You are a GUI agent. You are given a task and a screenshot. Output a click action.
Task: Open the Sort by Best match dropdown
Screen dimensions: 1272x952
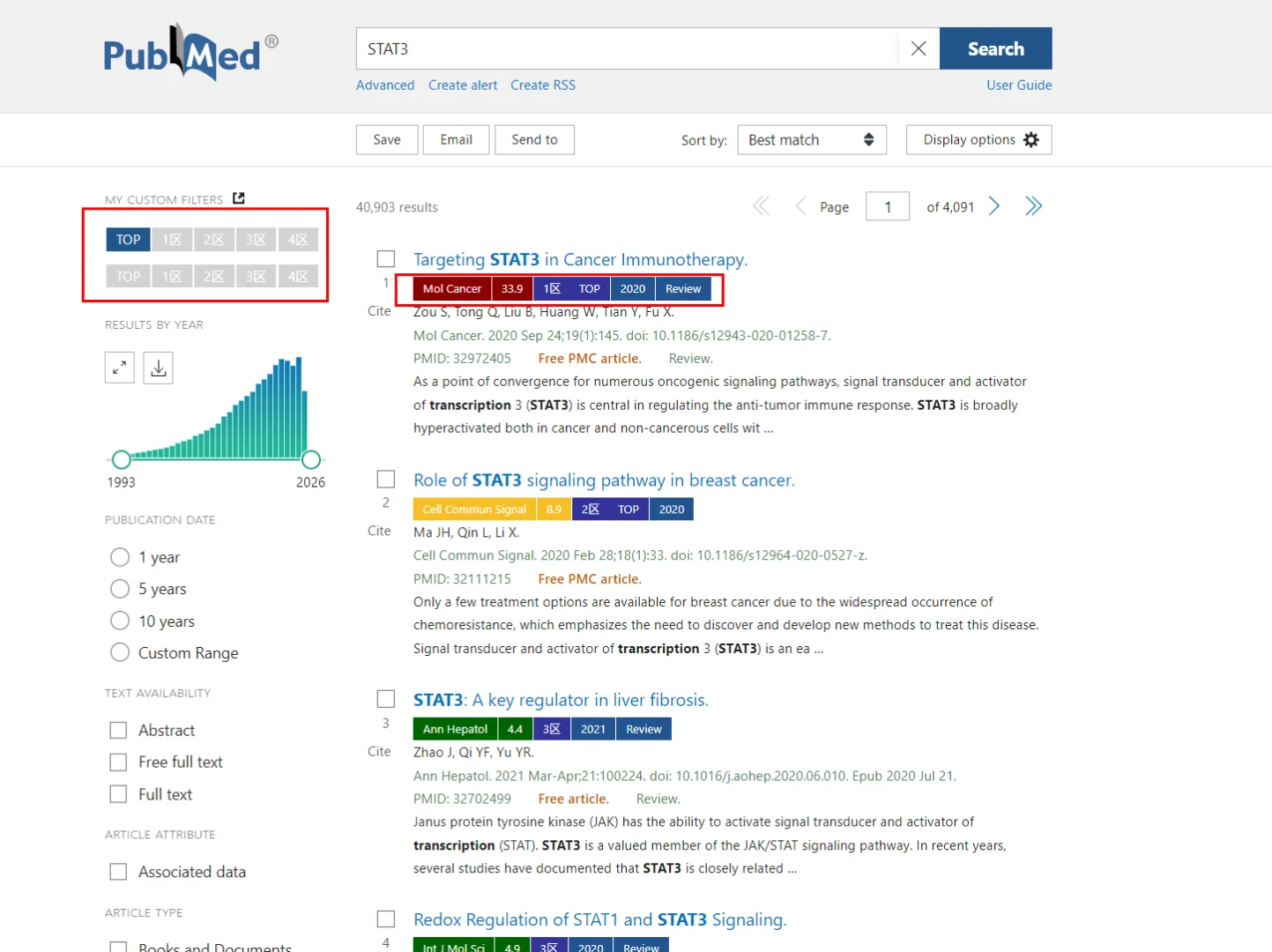point(810,139)
